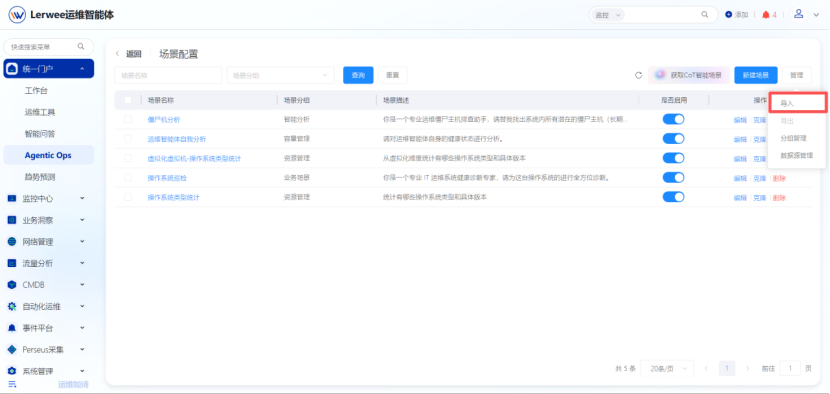Click the 场景名称 search input

pyautogui.click(x=168, y=75)
